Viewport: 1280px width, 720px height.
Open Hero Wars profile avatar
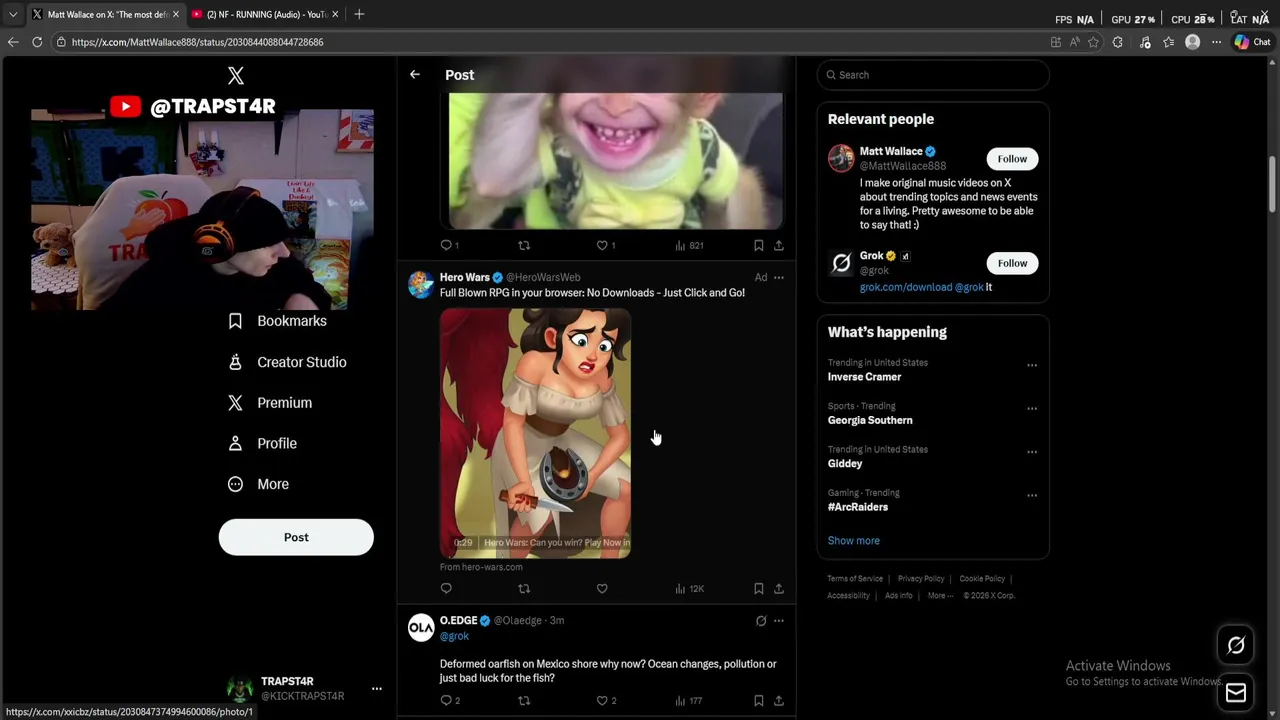click(x=421, y=284)
